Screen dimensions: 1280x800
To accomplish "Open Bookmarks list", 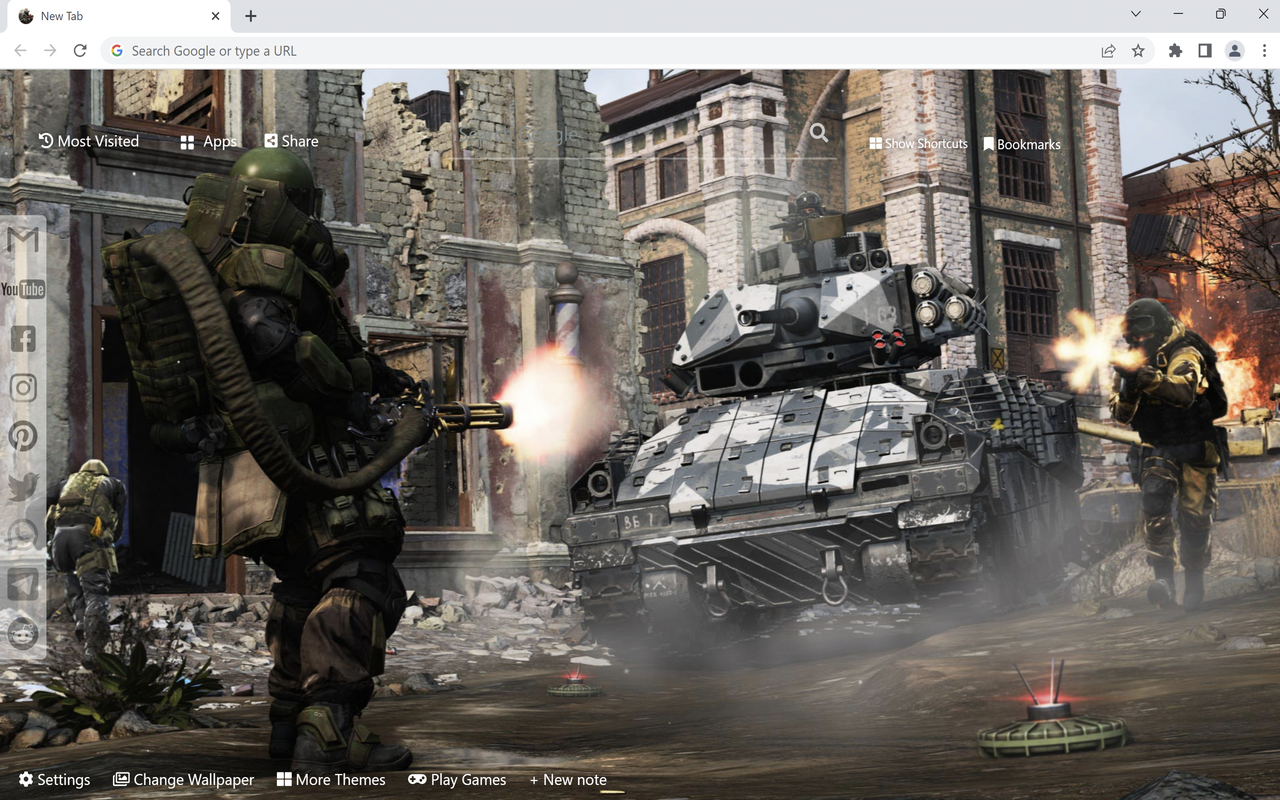I will click(1022, 144).
